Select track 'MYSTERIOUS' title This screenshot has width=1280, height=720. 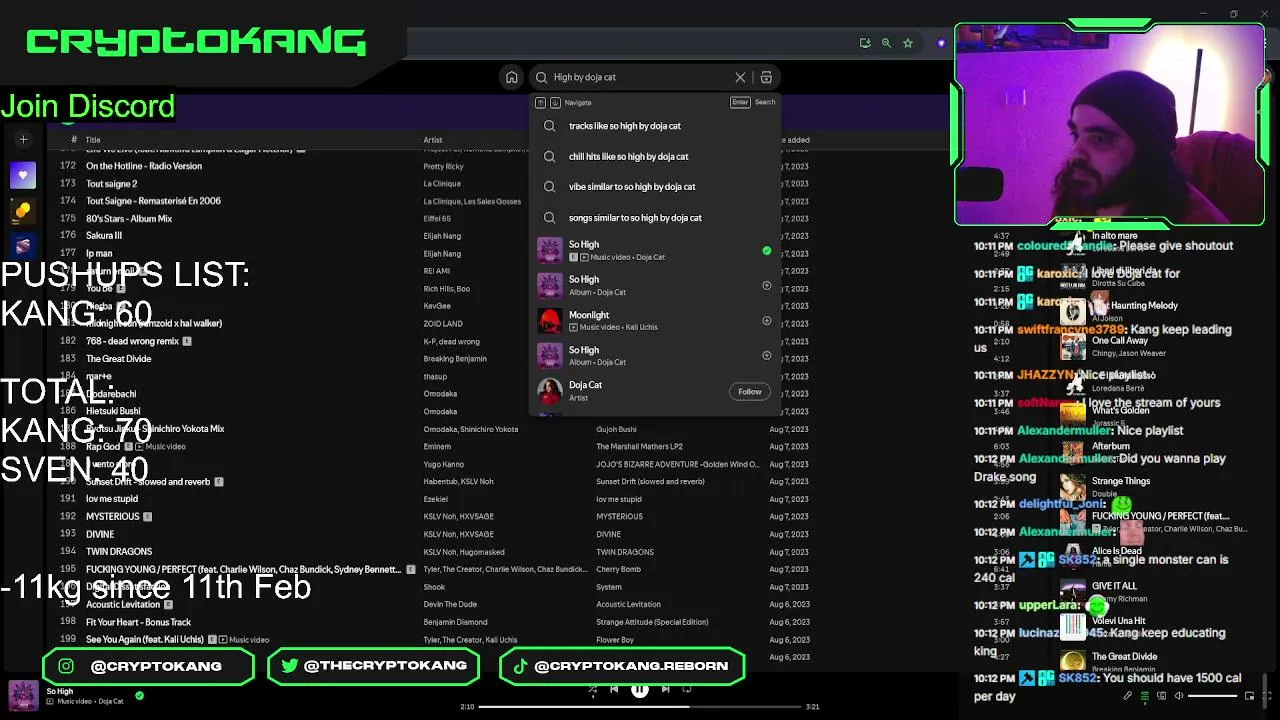point(113,517)
